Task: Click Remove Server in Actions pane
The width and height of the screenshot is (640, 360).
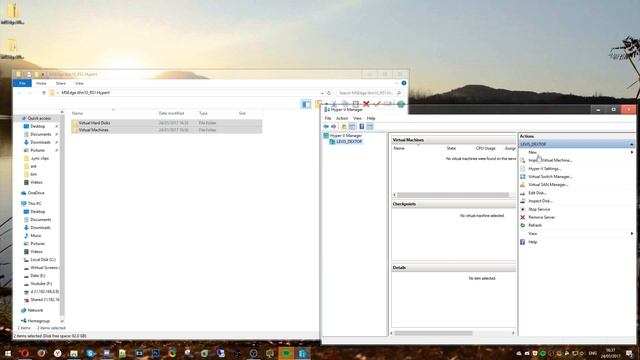Action: click(541, 218)
